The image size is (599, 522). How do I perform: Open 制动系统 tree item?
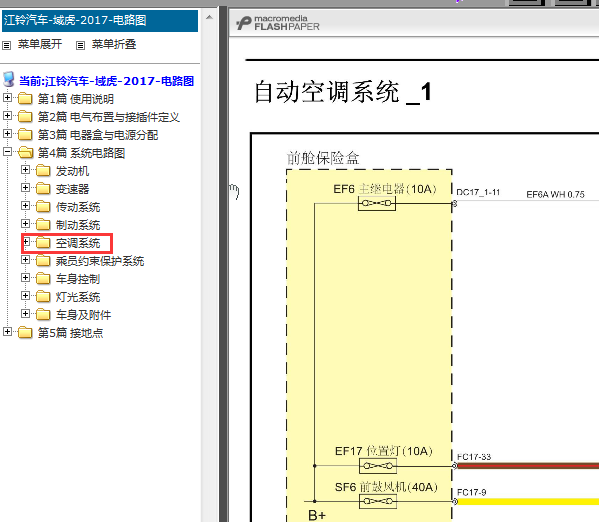point(78,225)
